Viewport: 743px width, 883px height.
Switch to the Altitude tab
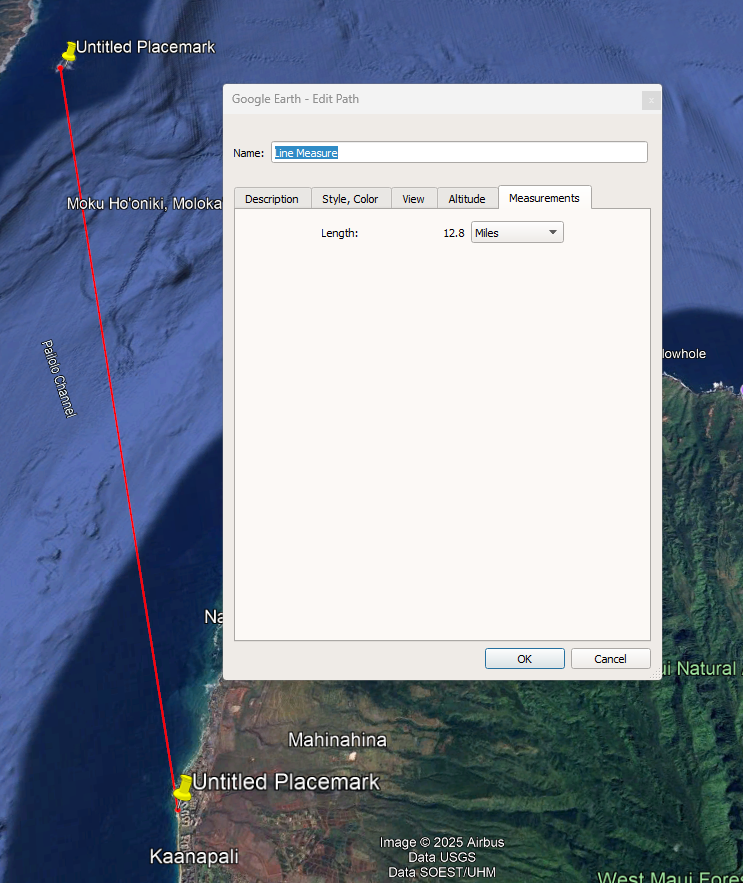tap(467, 199)
